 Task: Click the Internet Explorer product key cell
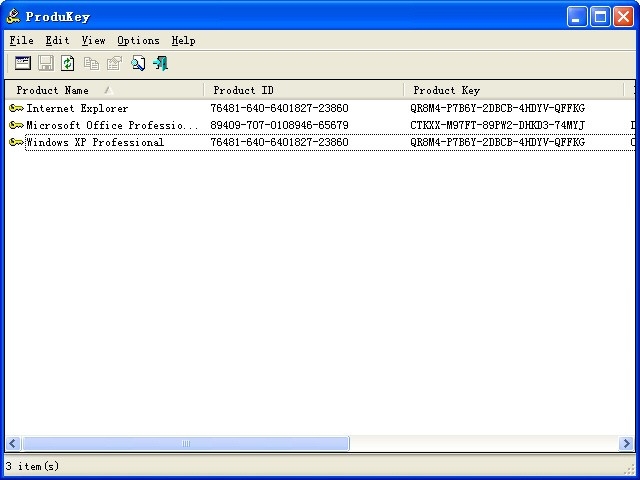pos(498,108)
